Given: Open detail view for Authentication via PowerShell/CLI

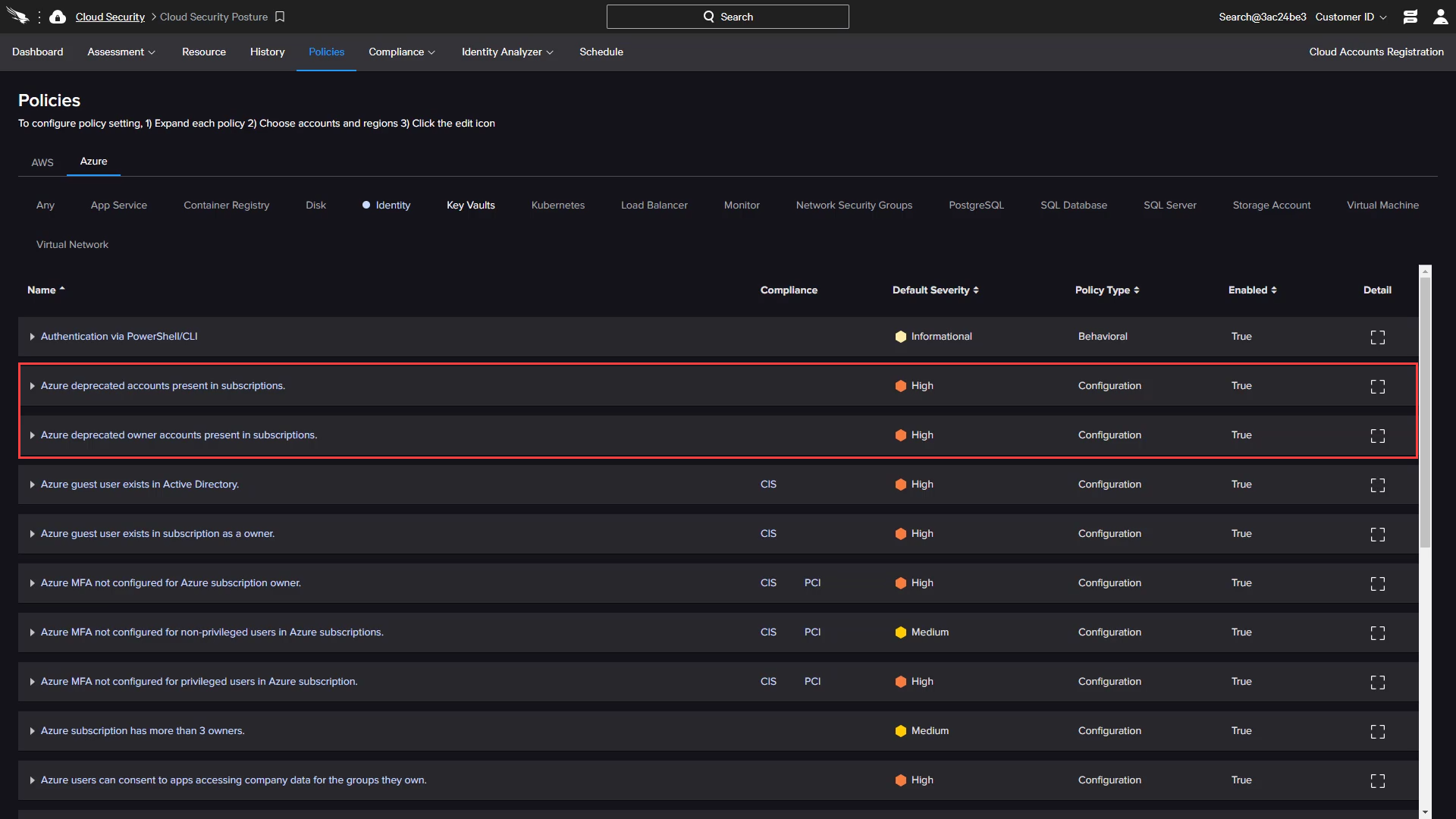Looking at the screenshot, I should [1377, 337].
